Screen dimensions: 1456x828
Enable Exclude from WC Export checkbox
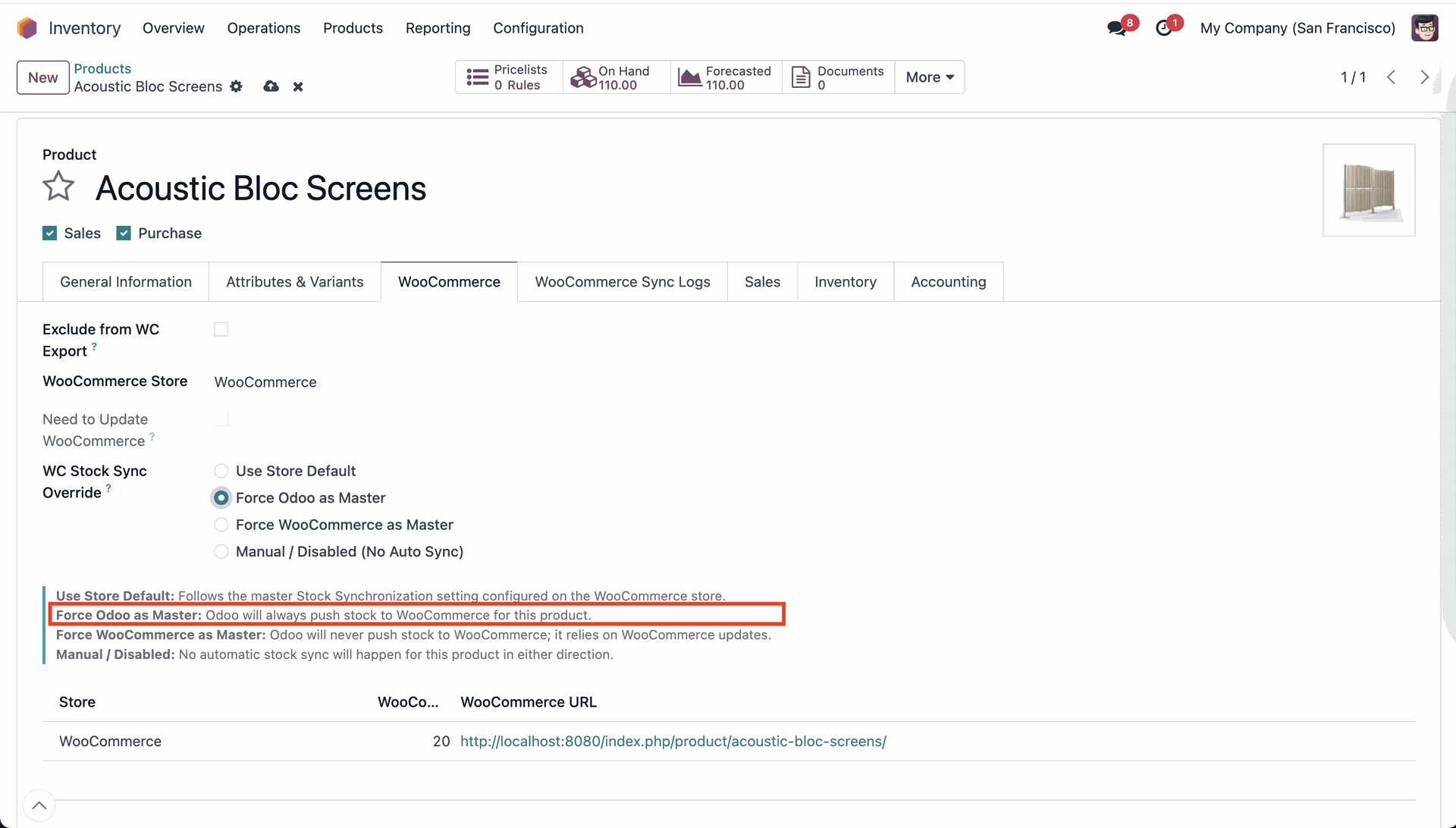(x=221, y=329)
